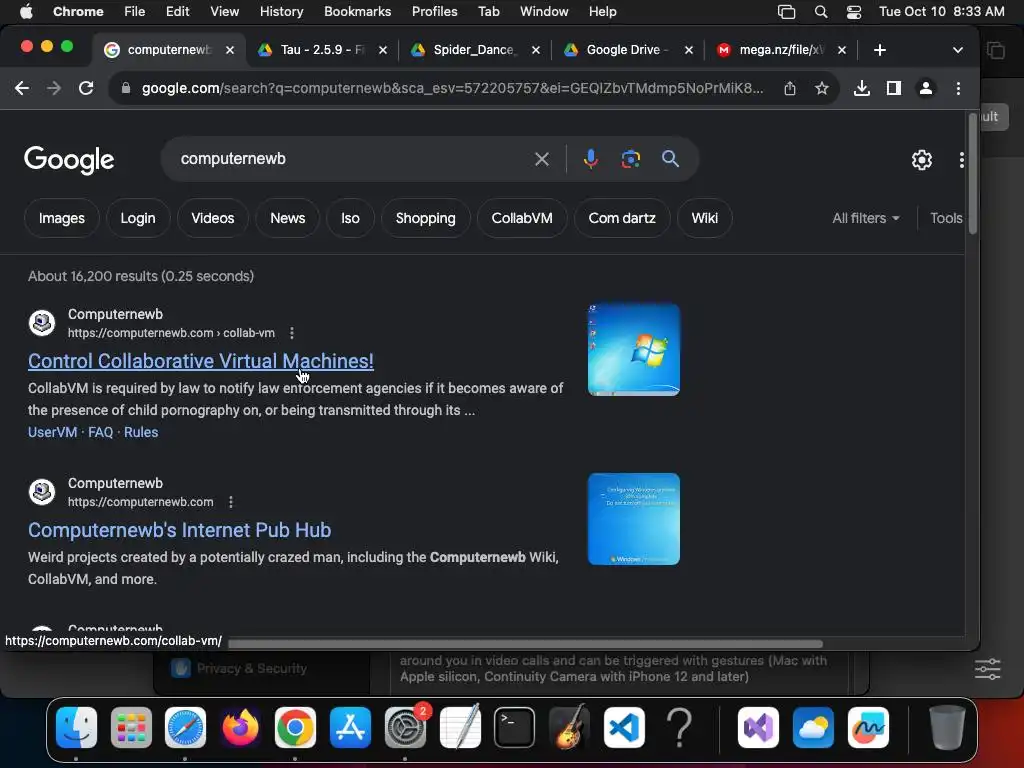Open Computernewb's Internet Pub Hub link
Viewport: 1024px width, 768px height.
[x=180, y=530]
